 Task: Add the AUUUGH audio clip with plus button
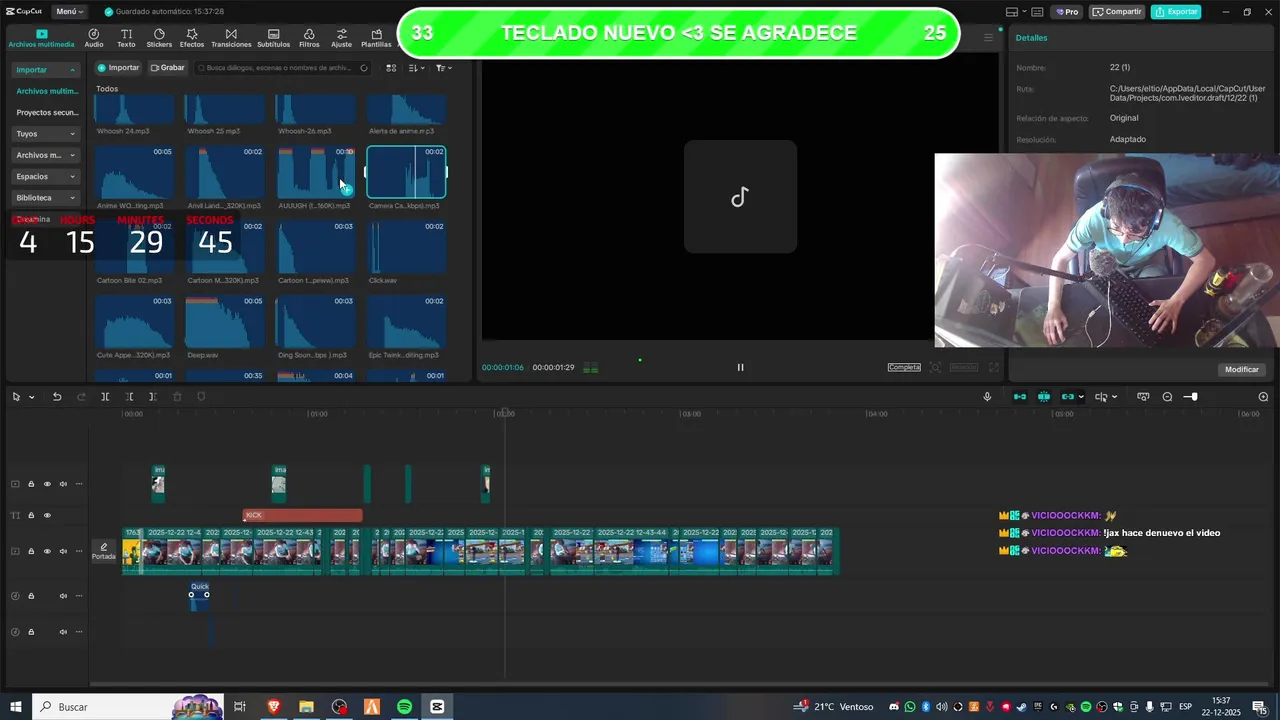(x=347, y=189)
